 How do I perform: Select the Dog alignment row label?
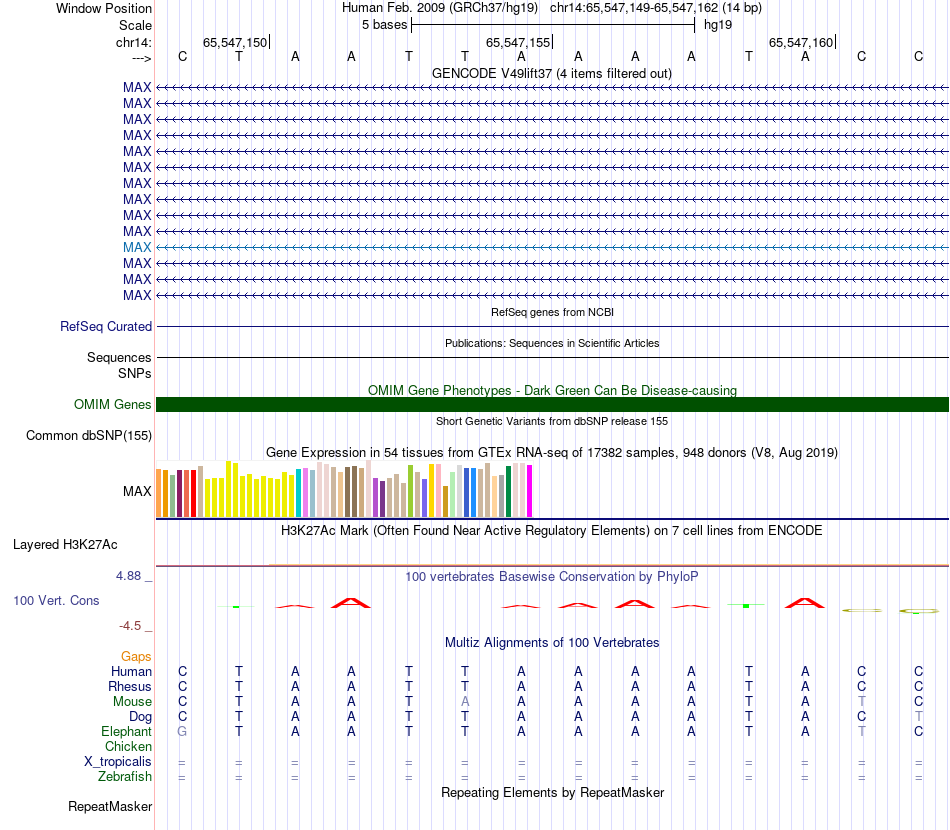(140, 717)
